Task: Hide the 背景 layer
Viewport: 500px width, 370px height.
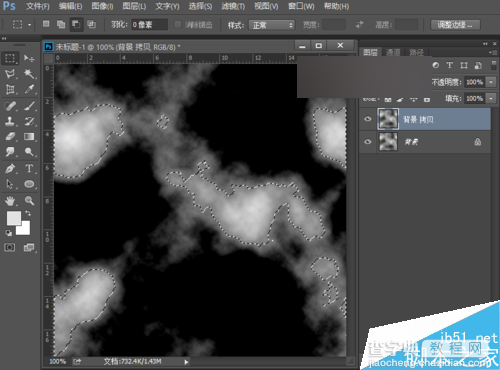Action: coord(368,142)
